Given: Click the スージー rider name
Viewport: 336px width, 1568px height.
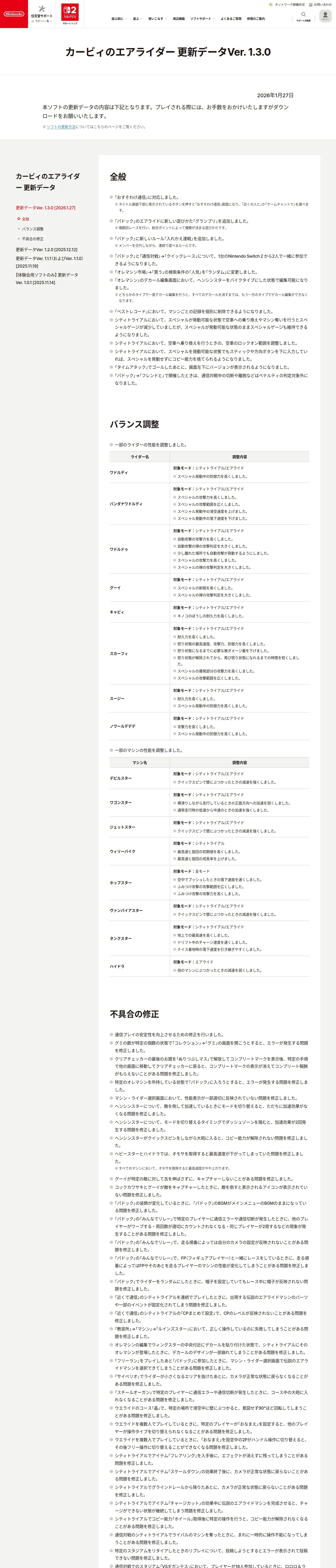Looking at the screenshot, I should [x=117, y=699].
